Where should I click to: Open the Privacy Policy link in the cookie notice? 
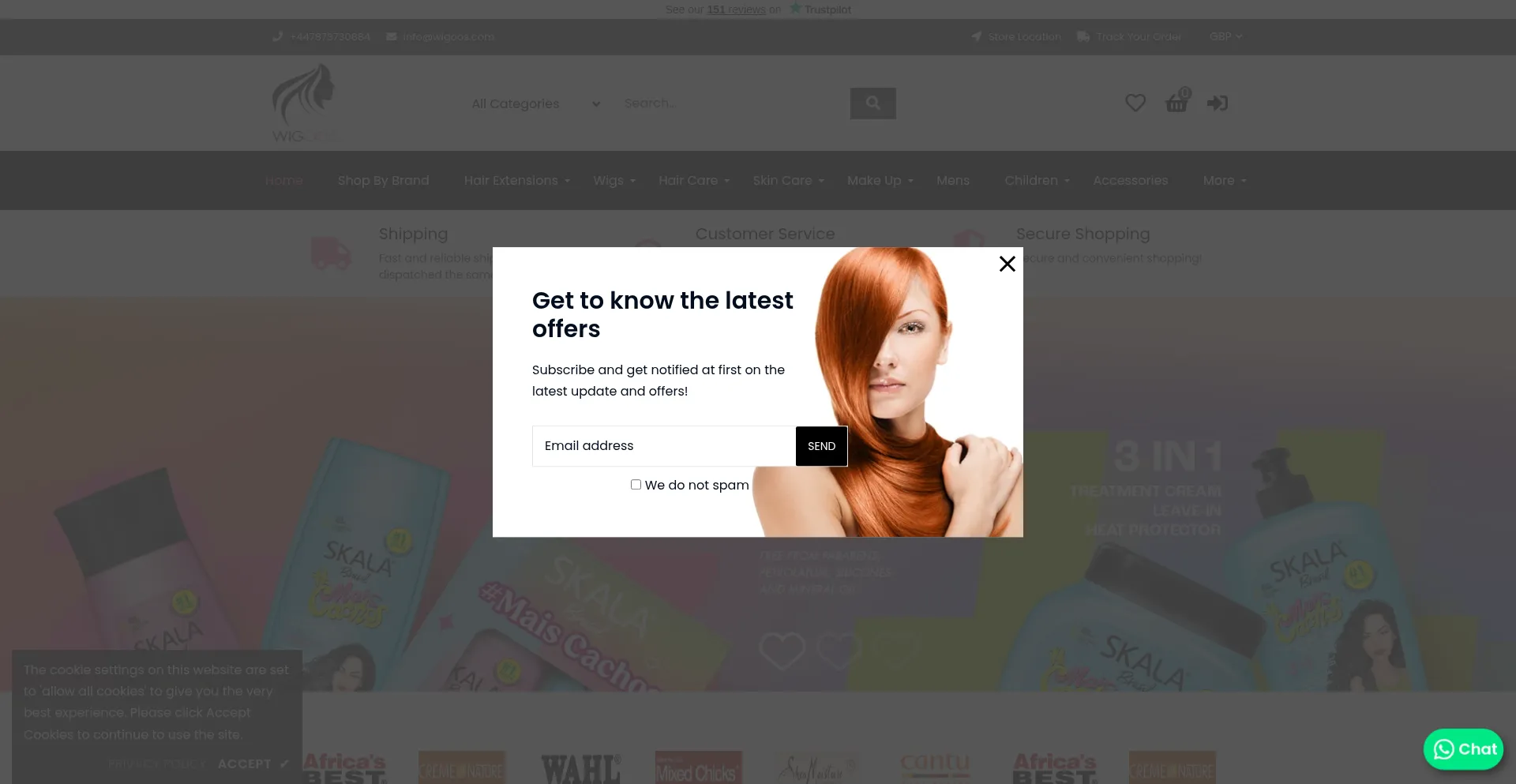pyautogui.click(x=157, y=764)
